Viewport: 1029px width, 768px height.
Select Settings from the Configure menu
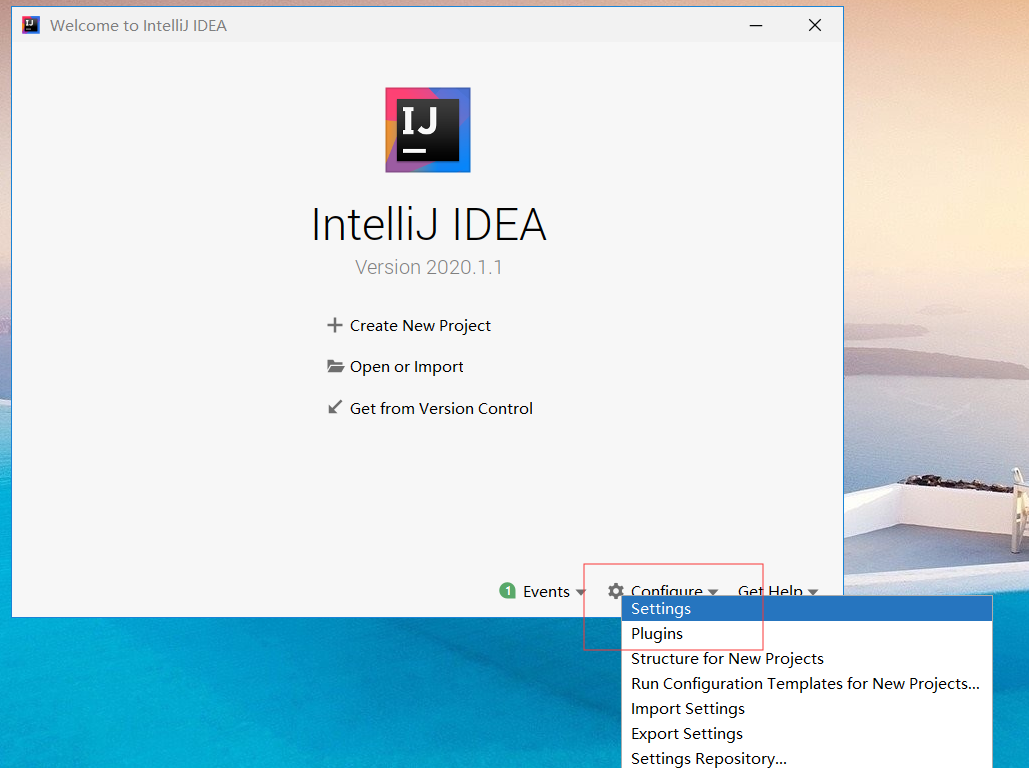click(x=661, y=609)
